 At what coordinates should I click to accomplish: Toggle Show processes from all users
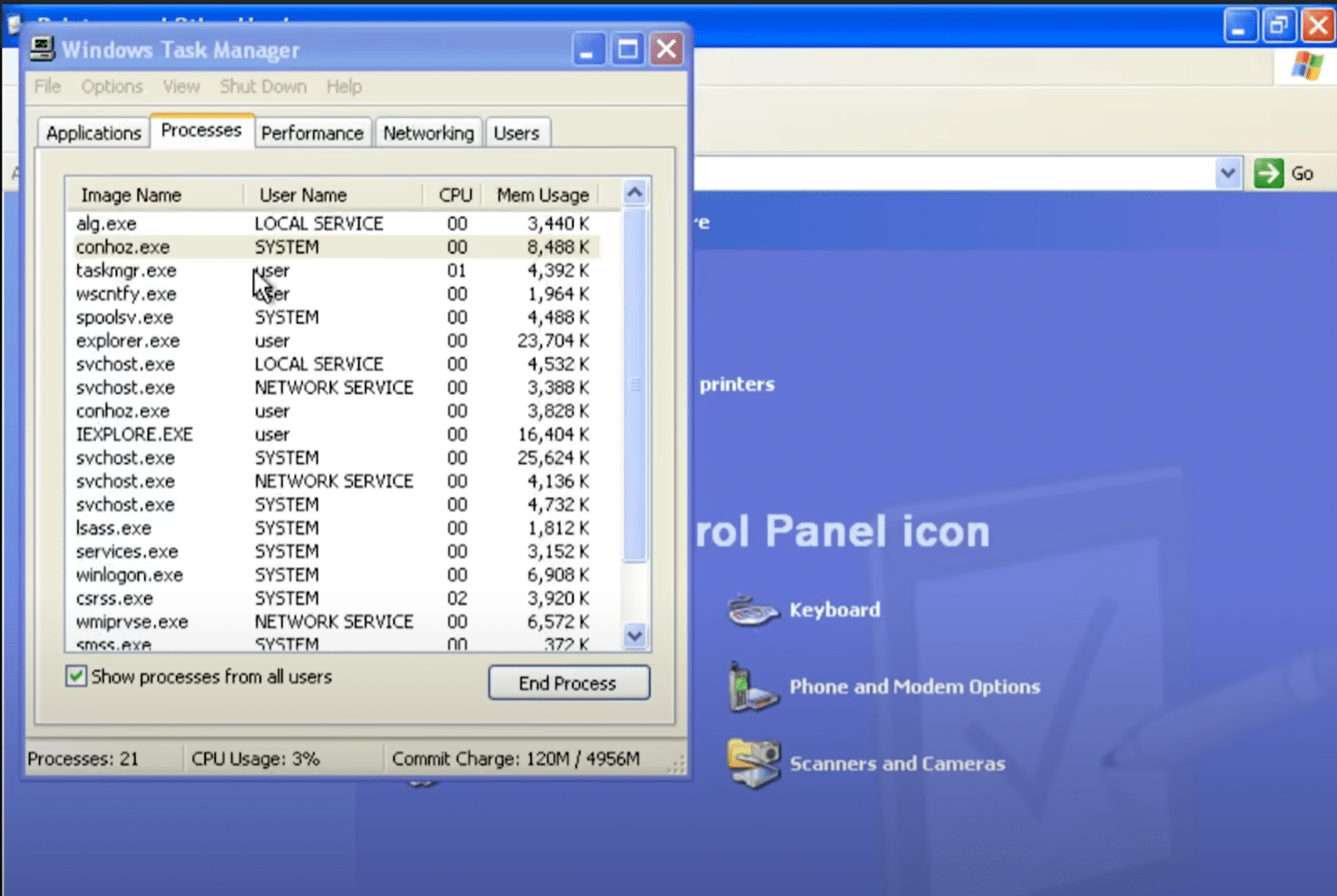(x=76, y=676)
